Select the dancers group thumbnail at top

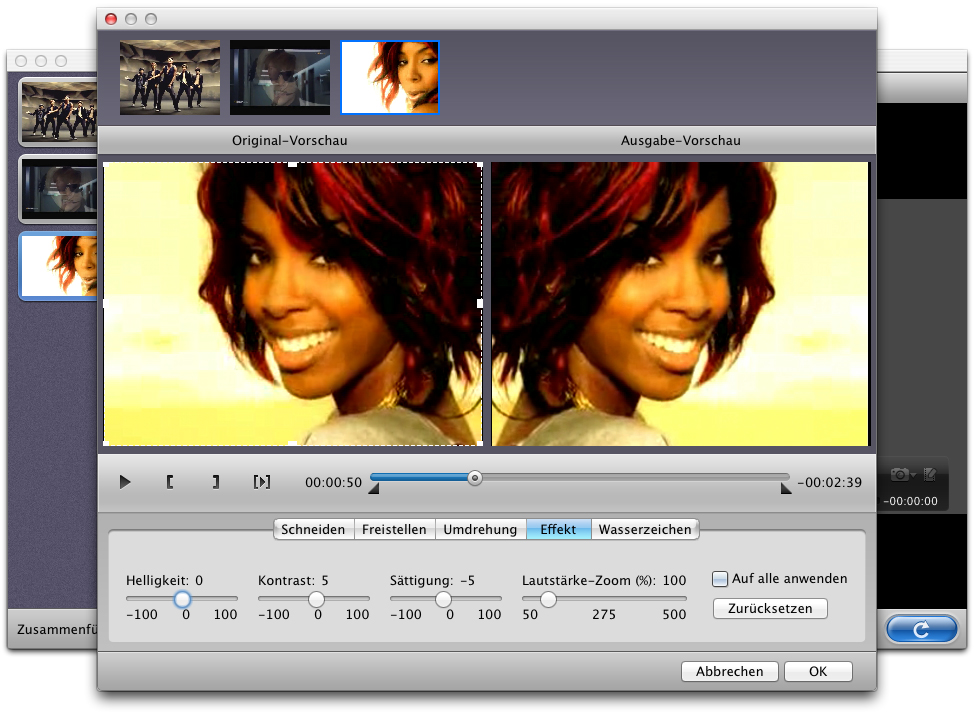click(x=170, y=78)
